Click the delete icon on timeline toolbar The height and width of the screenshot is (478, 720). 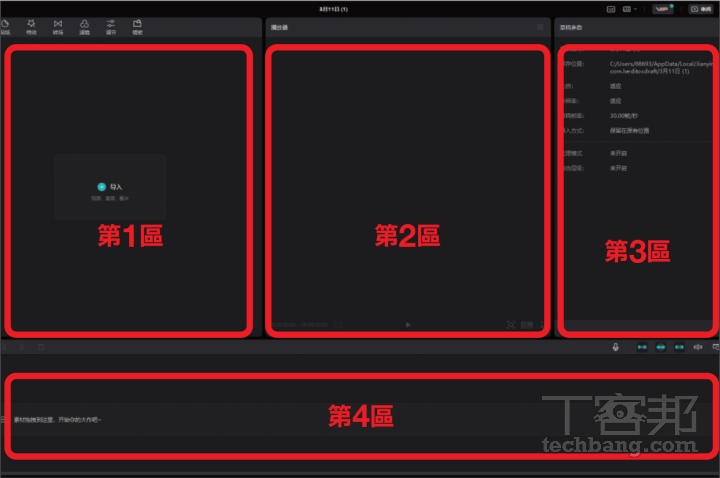click(x=40, y=347)
